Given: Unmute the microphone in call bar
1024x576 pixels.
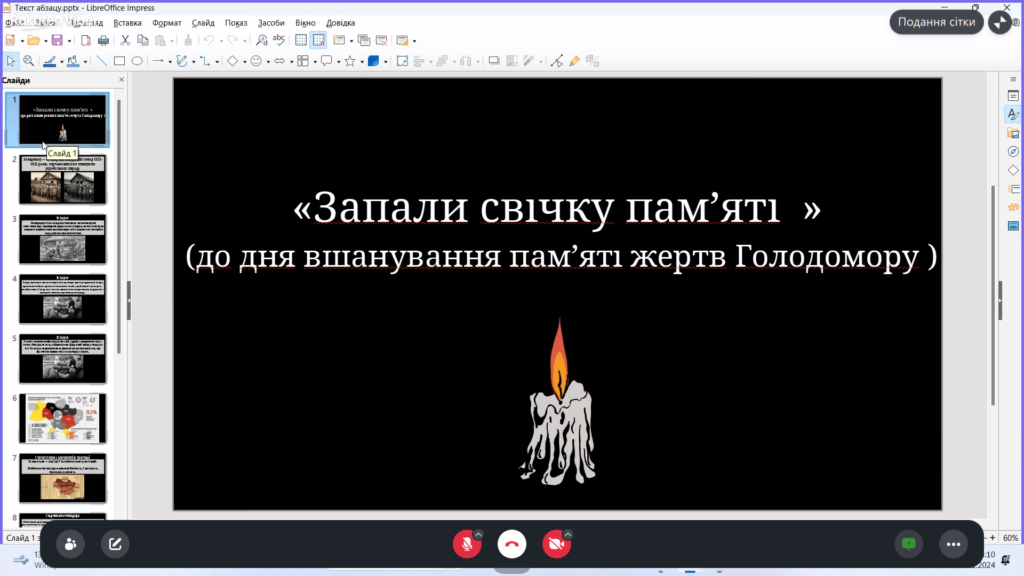Looking at the screenshot, I should pos(466,544).
